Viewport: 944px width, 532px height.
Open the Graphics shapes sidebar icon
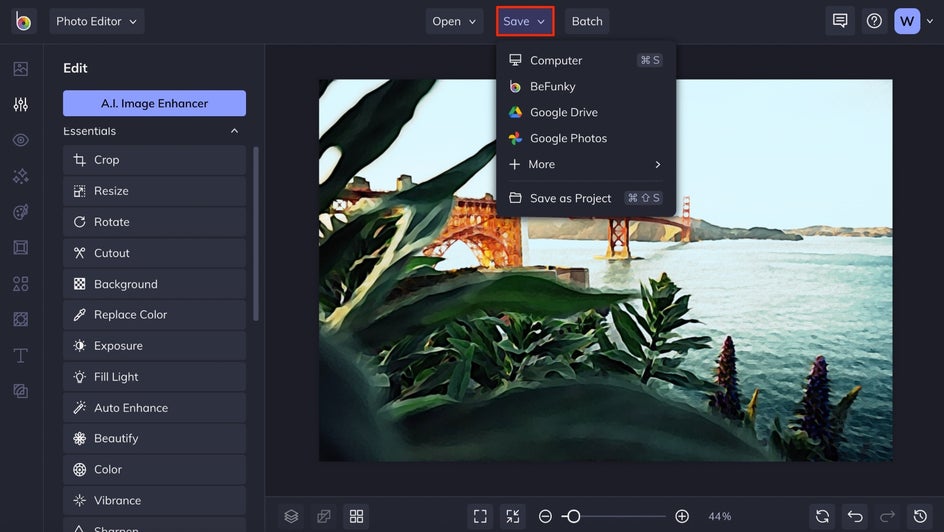tap(20, 283)
